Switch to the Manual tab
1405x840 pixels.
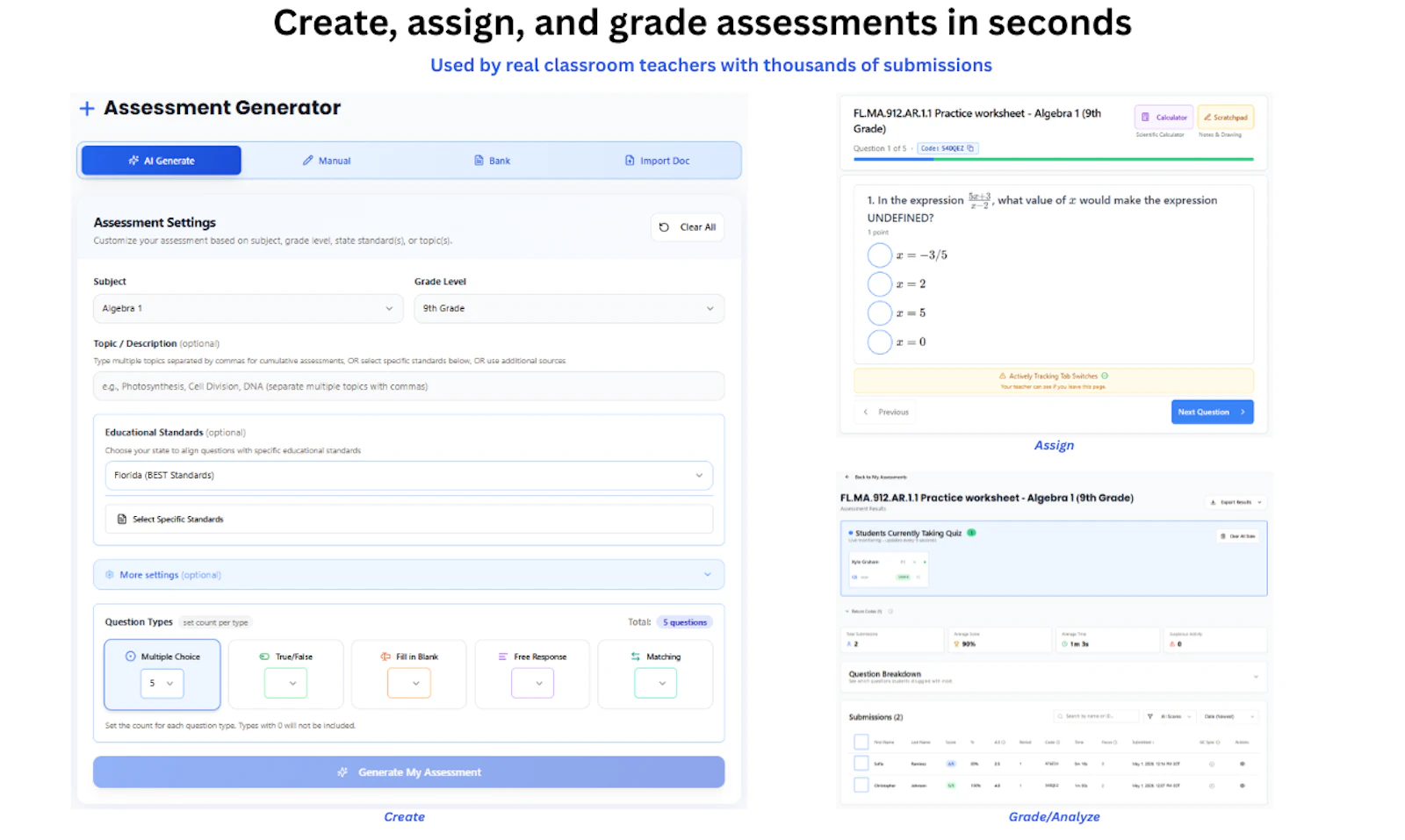pos(327,161)
